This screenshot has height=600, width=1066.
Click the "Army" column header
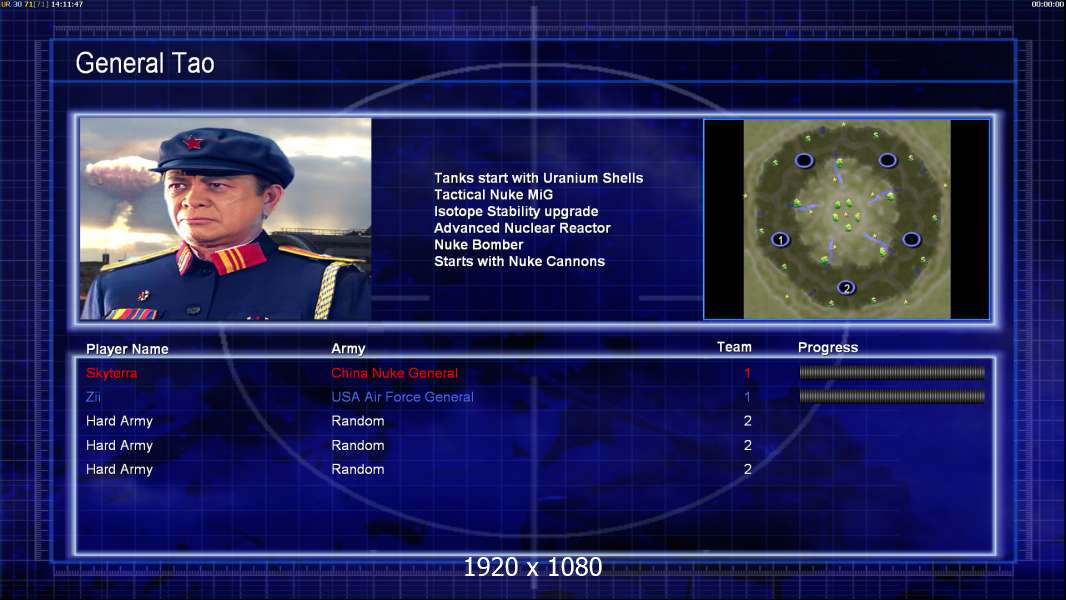(348, 349)
